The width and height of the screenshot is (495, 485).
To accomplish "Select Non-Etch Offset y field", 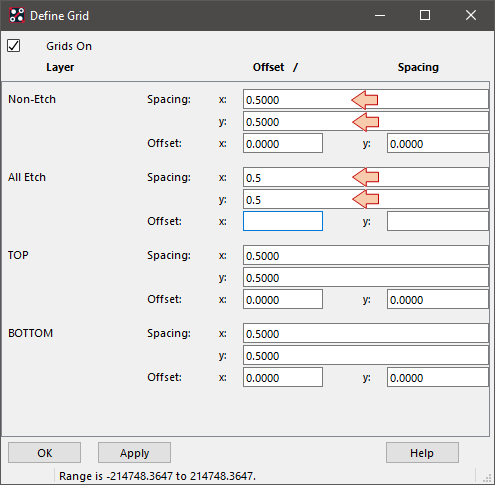I will pyautogui.click(x=438, y=143).
